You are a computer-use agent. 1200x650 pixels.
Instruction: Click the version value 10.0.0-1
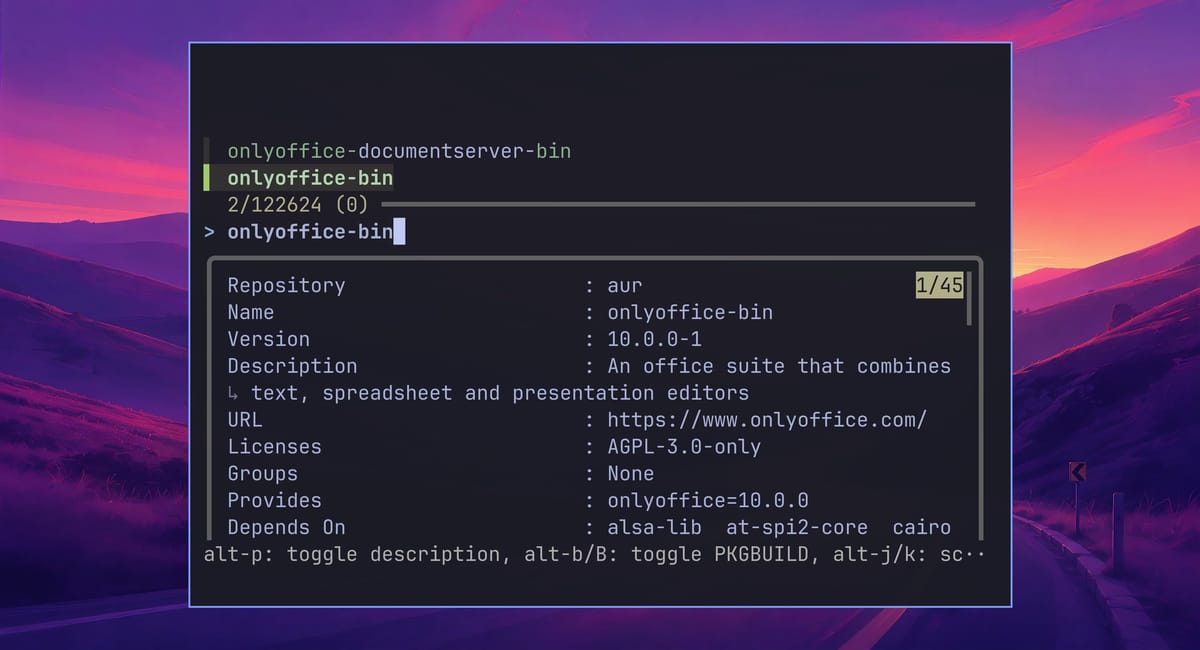pyautogui.click(x=654, y=339)
